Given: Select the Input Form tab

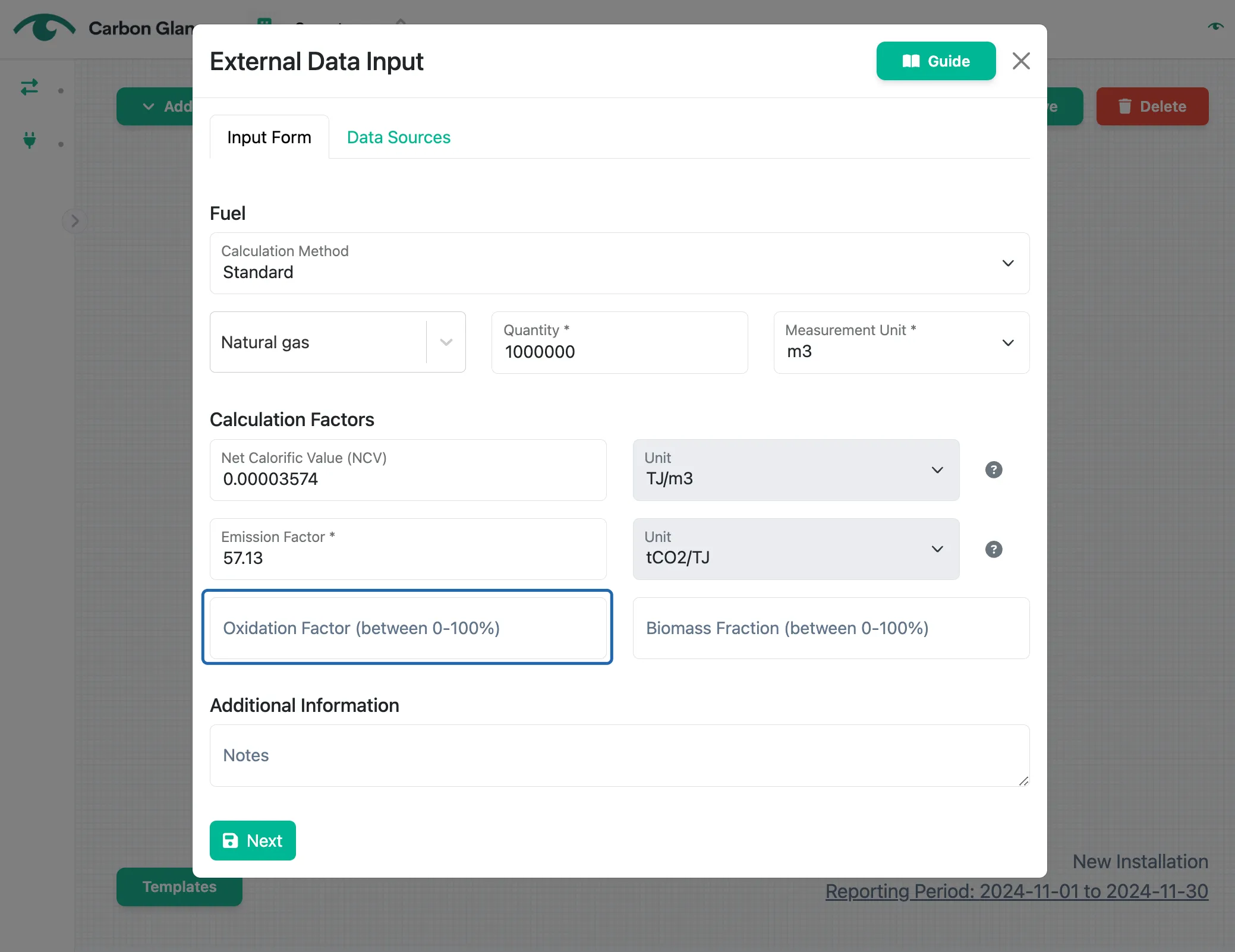Looking at the screenshot, I should [269, 137].
